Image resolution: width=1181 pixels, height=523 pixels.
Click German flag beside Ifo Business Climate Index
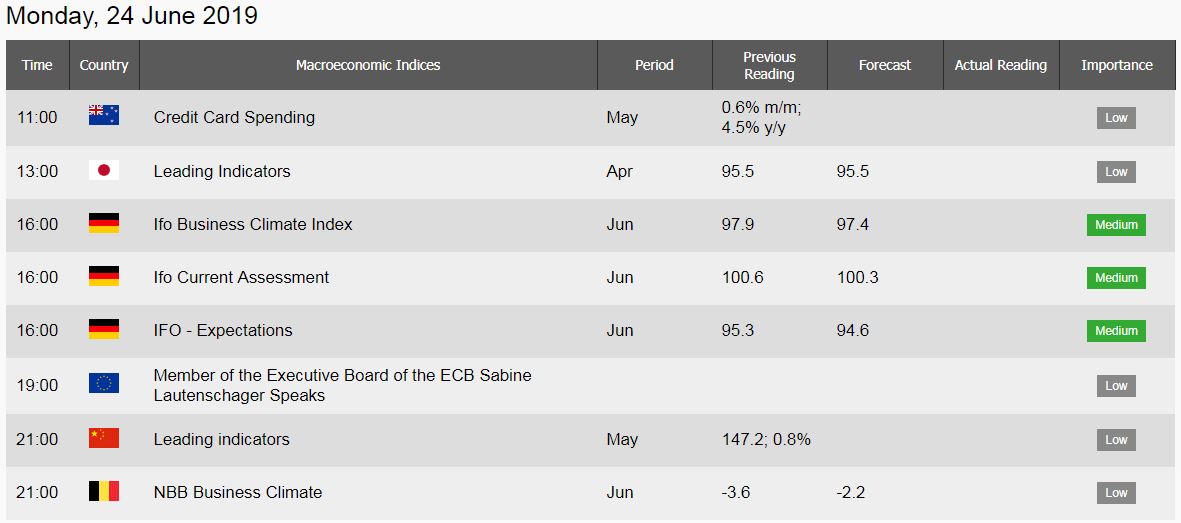[104, 224]
